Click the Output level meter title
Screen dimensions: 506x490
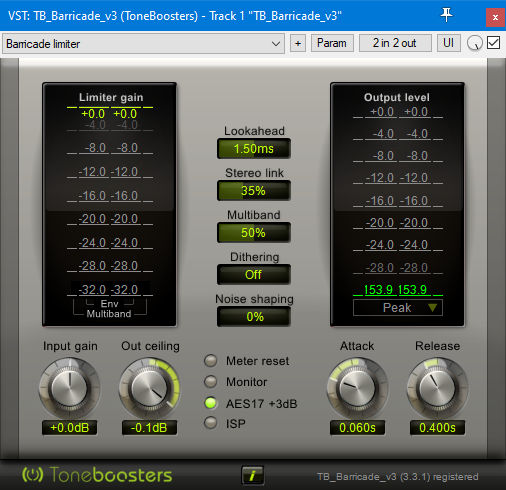tap(397, 97)
